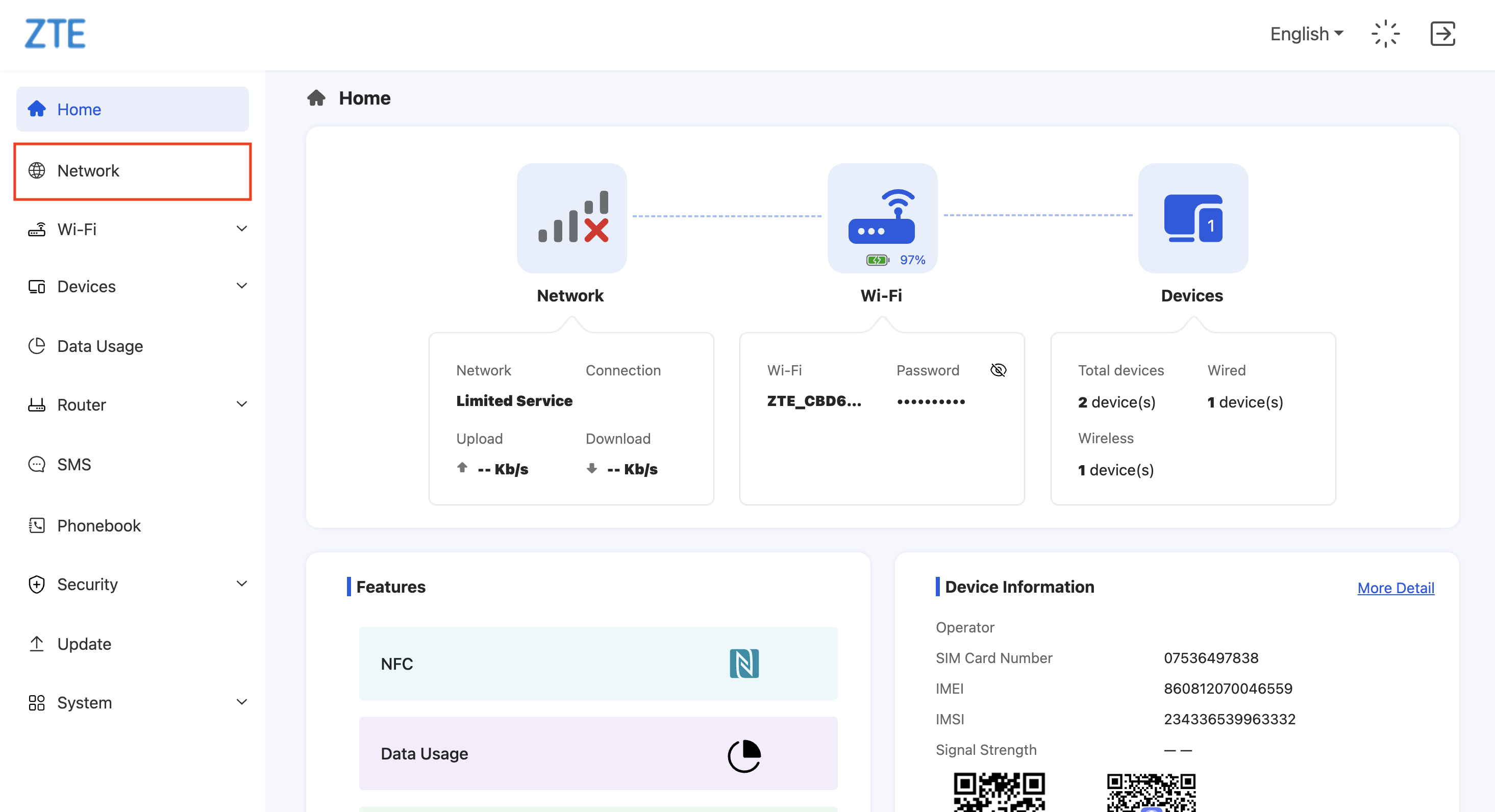Viewport: 1495px width, 812px height.
Task: Click the Devices label under devices icon
Action: point(1192,296)
